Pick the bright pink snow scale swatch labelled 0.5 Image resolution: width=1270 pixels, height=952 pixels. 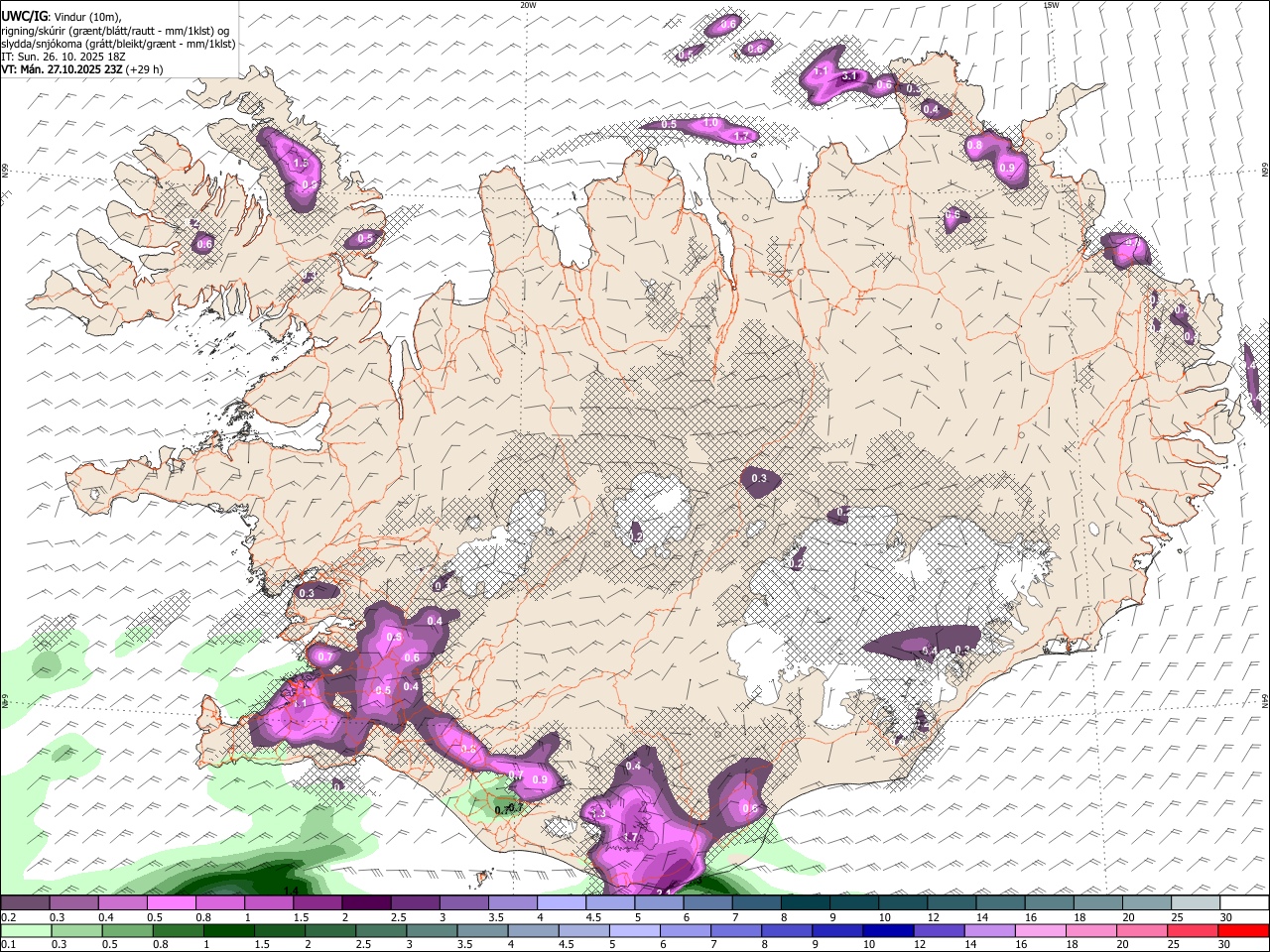pos(171,903)
